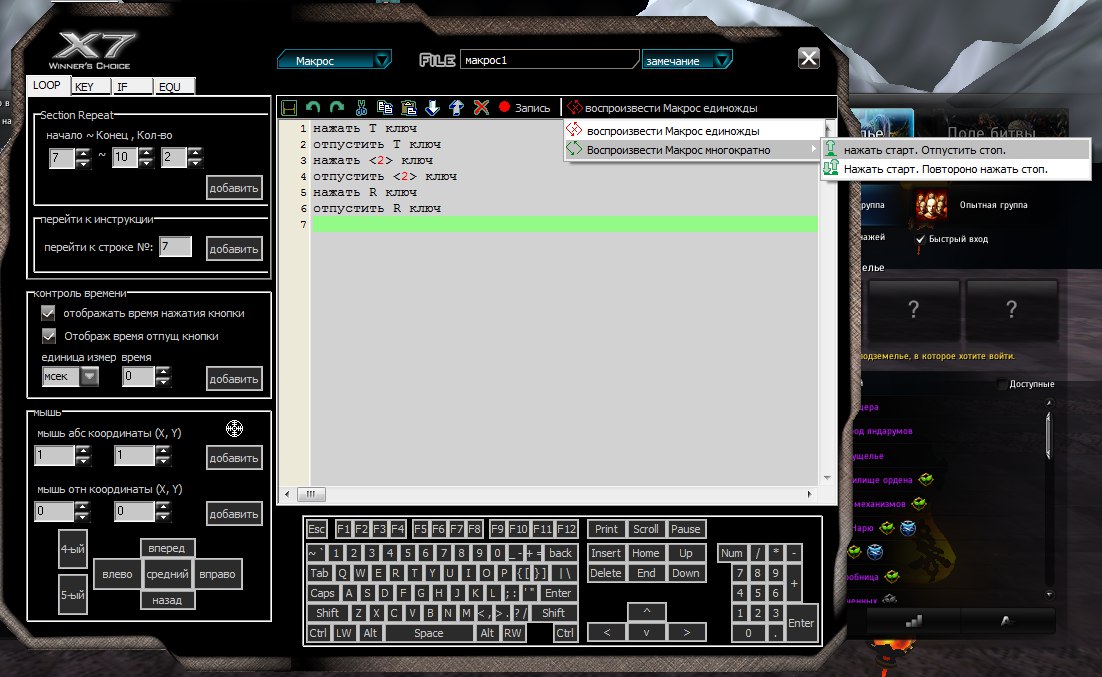Image resolution: width=1102 pixels, height=677 pixels.
Task: Toggle the 'Быстрый вход' checkbox
Action: (921, 239)
